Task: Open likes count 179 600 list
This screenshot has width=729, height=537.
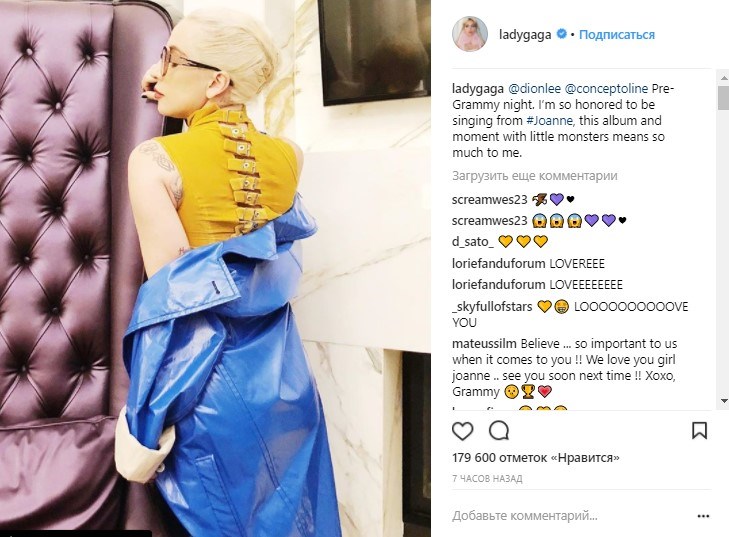Action: 536,458
